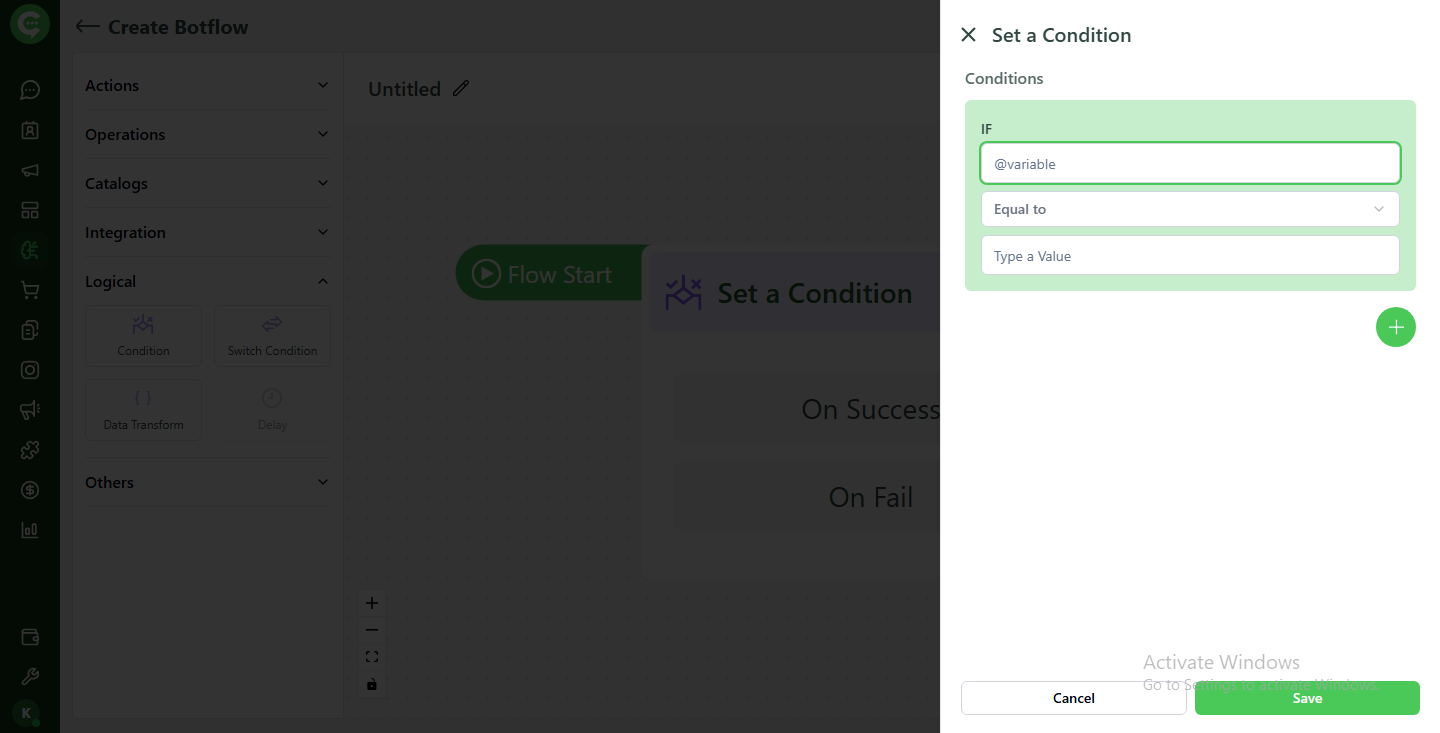Open the Equal to operator dropdown

tap(1190, 209)
